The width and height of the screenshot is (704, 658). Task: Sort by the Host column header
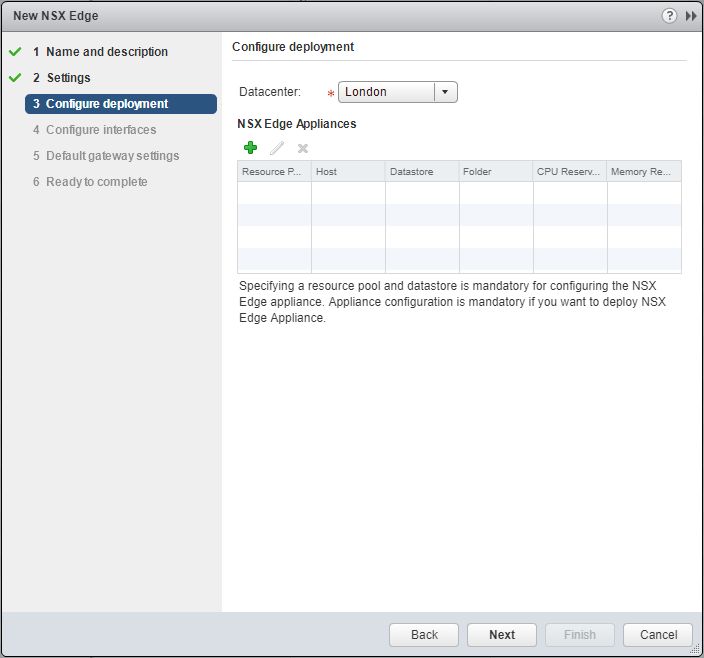point(347,172)
